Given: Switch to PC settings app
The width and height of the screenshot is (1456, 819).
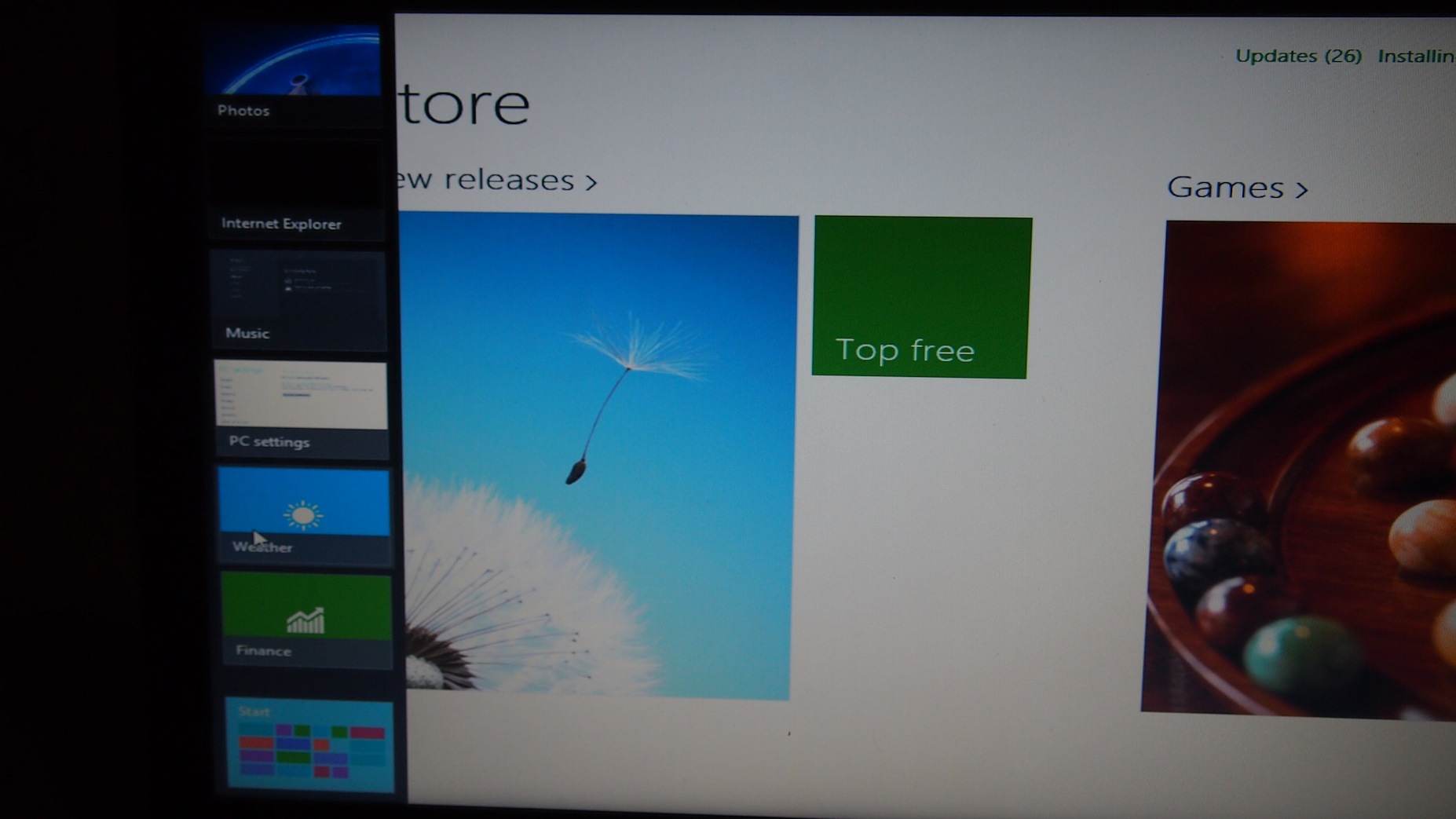Looking at the screenshot, I should click(302, 408).
